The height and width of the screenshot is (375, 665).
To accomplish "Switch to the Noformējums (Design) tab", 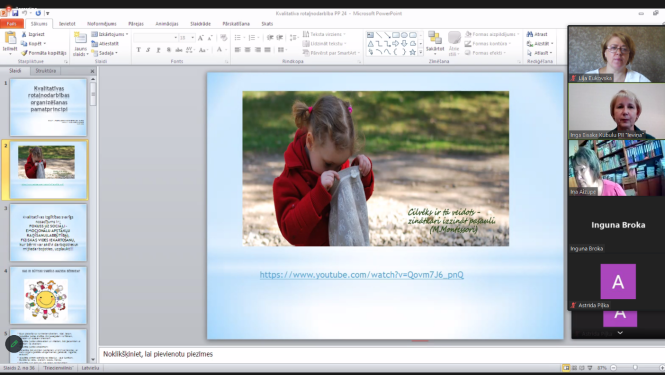I will pyautogui.click(x=102, y=24).
